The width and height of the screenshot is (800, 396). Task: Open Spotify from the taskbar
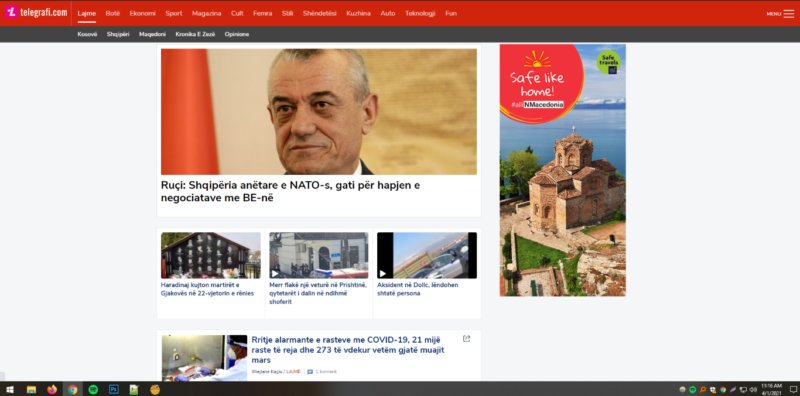(x=93, y=389)
